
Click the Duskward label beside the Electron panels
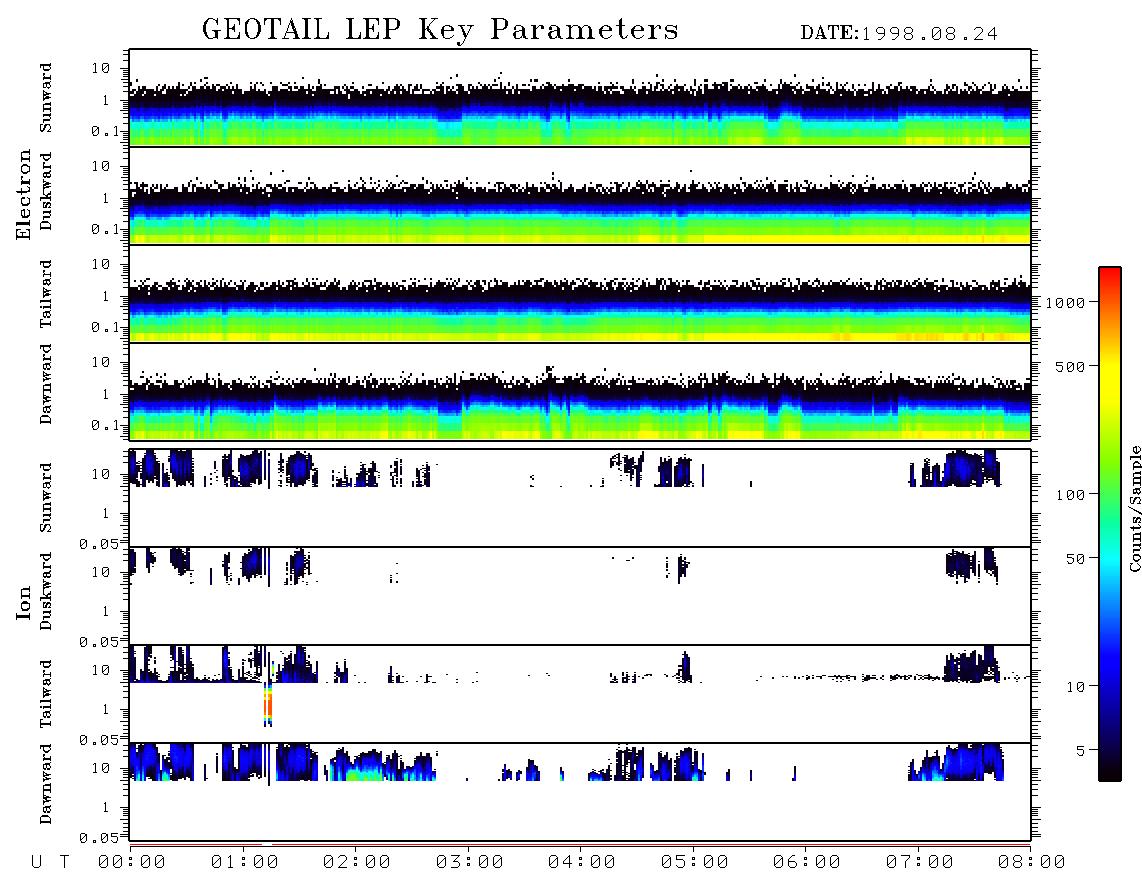pyautogui.click(x=46, y=191)
